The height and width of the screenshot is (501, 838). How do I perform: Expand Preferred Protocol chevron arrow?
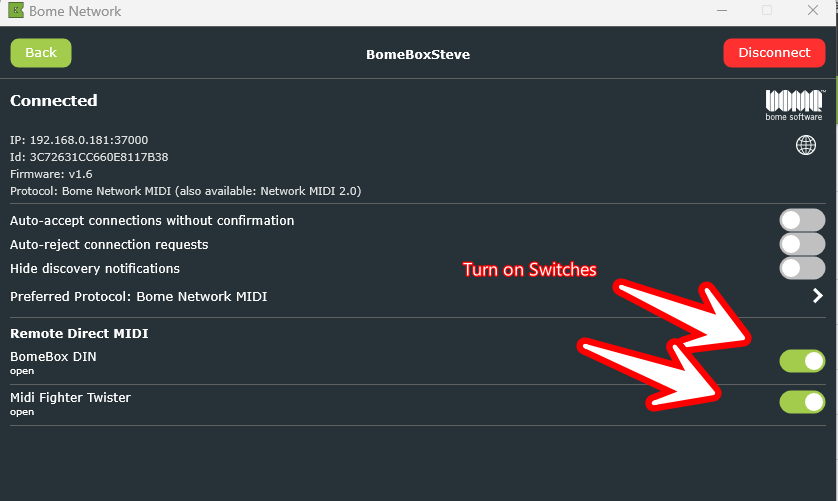817,296
